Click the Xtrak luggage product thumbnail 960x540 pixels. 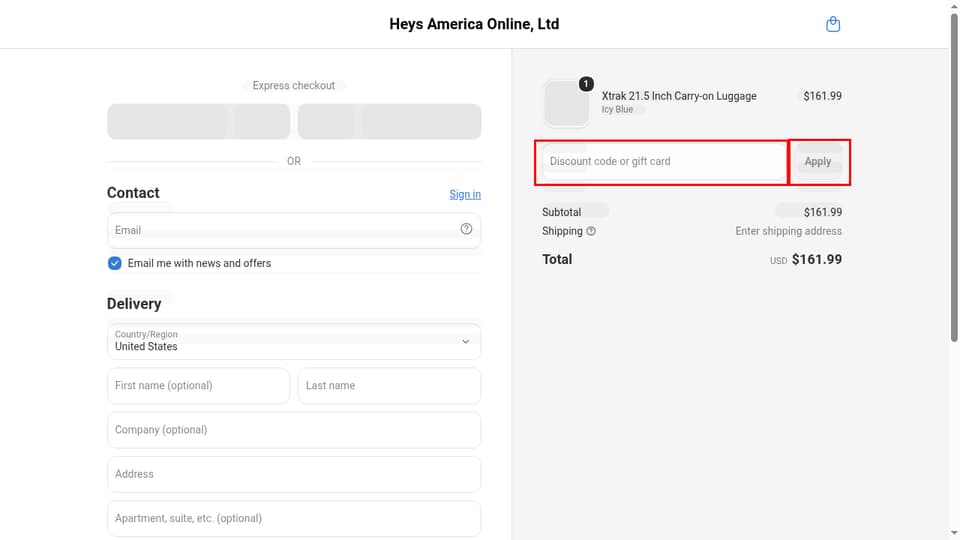click(566, 103)
